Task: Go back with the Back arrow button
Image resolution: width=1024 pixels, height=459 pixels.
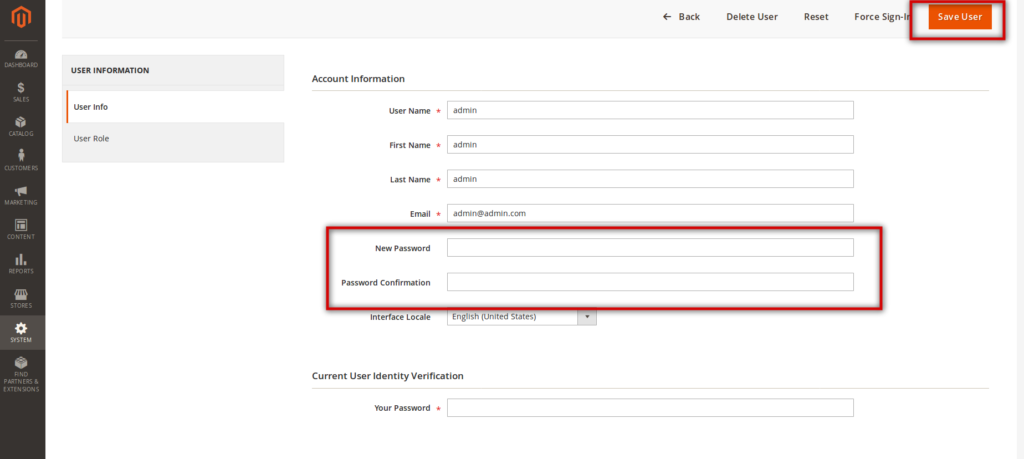Action: pos(681,17)
